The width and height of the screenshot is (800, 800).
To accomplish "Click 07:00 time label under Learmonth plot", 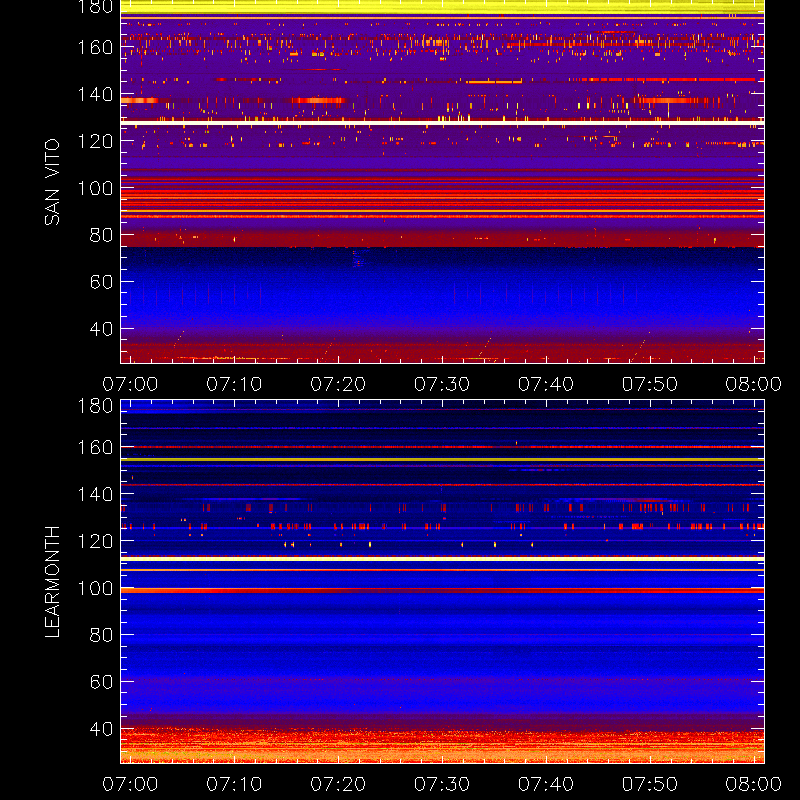I will coord(130,784).
